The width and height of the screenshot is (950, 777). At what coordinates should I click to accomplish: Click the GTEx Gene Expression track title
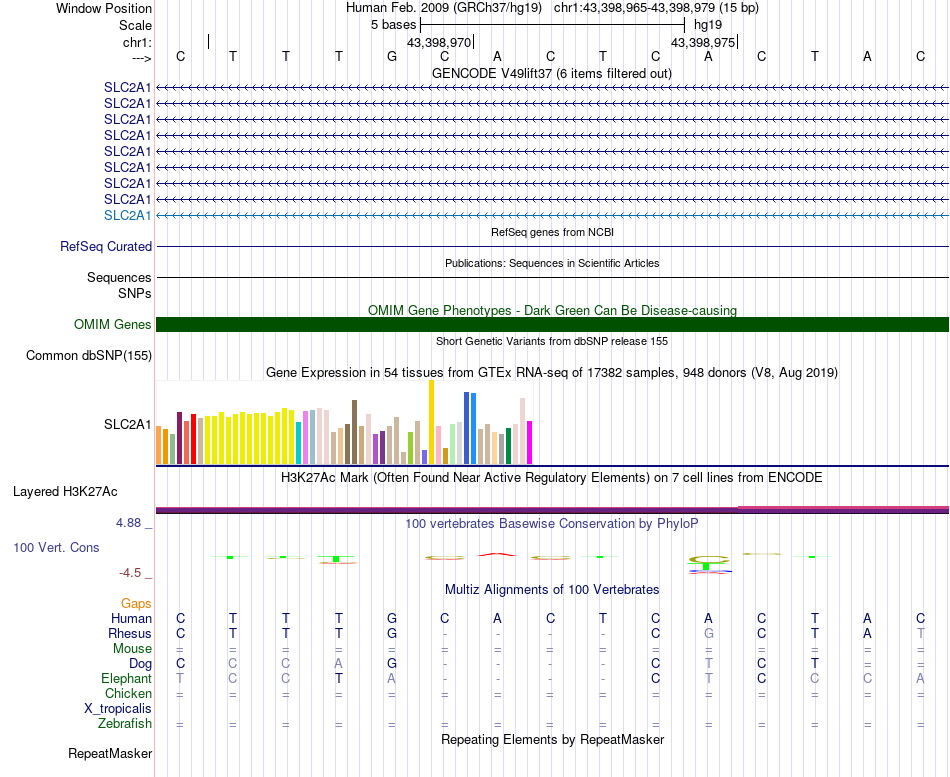point(551,373)
